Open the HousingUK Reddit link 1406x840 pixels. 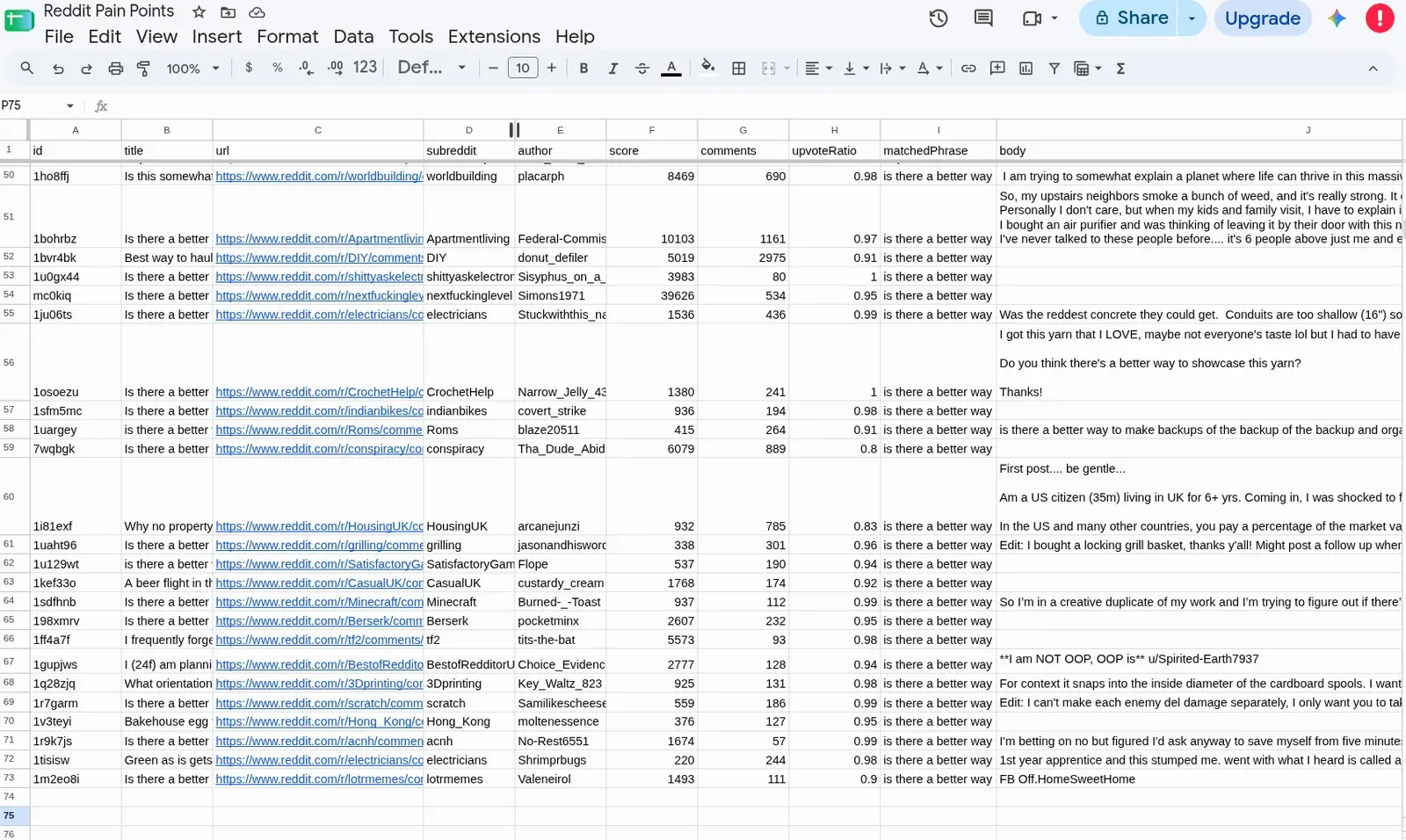(319, 526)
